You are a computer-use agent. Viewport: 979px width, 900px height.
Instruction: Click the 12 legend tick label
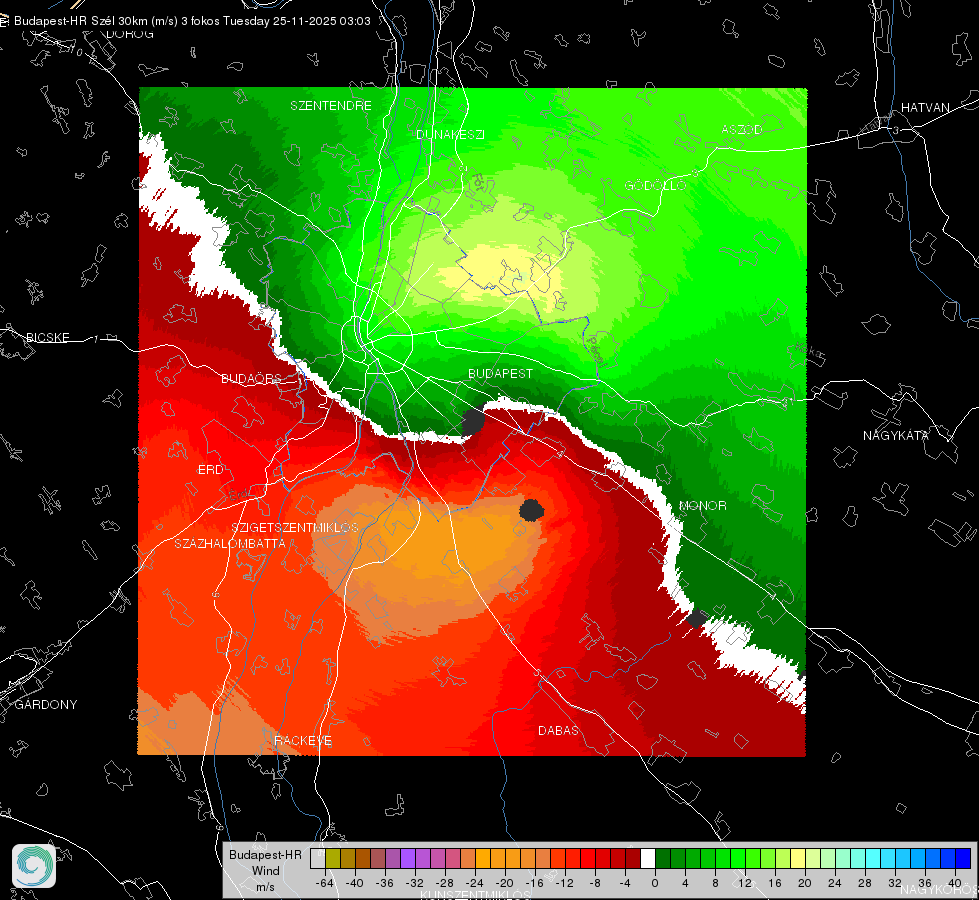[x=745, y=883]
